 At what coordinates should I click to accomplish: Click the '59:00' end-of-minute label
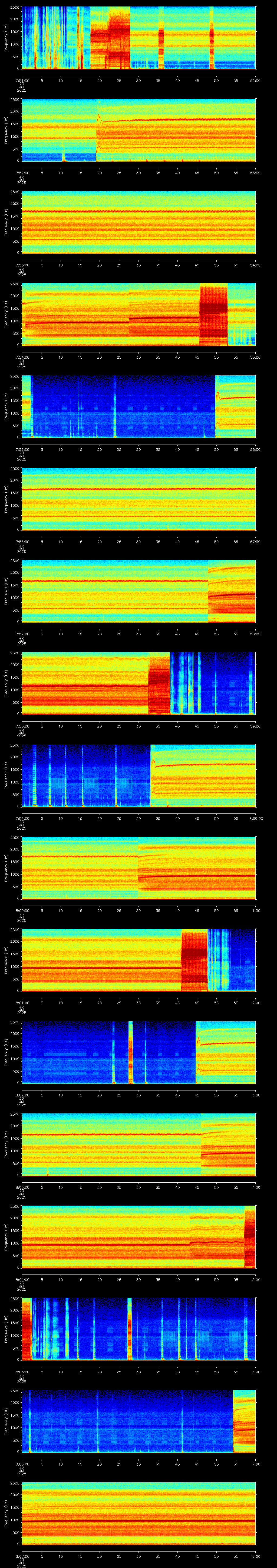pyautogui.click(x=255, y=726)
